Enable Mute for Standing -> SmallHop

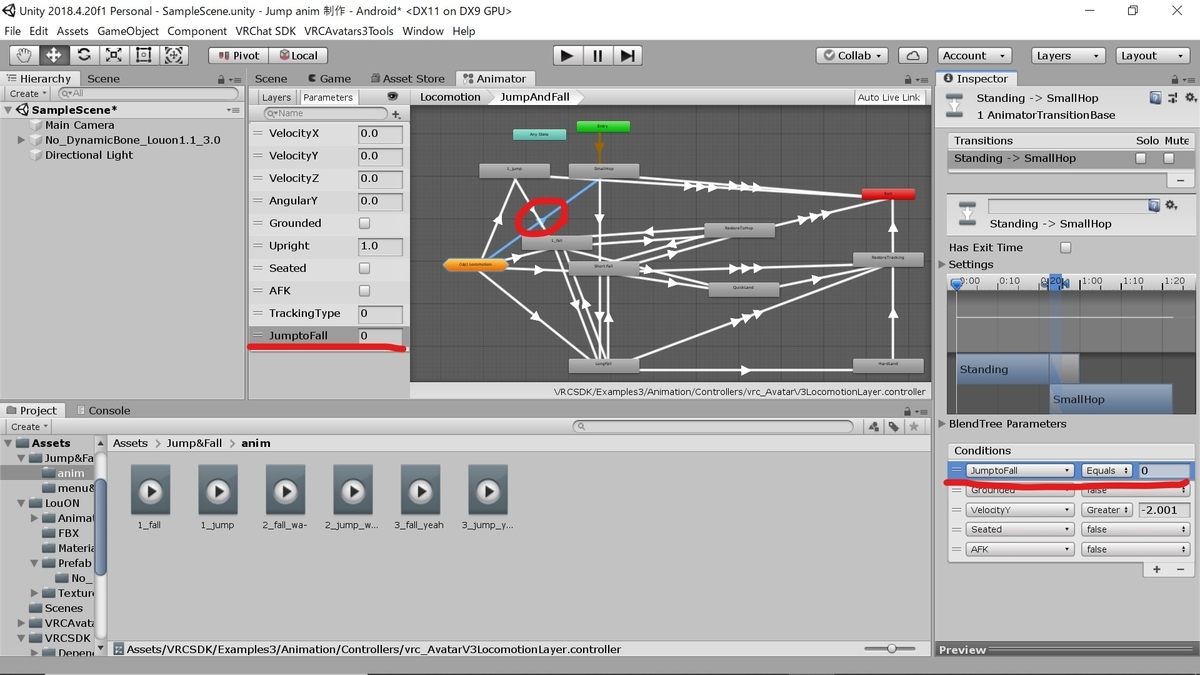click(1168, 158)
